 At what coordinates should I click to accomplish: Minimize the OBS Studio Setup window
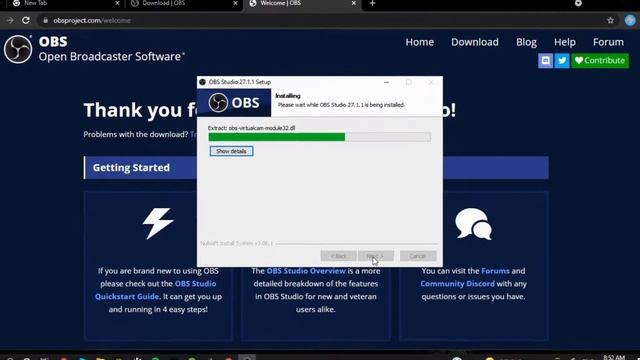point(387,82)
